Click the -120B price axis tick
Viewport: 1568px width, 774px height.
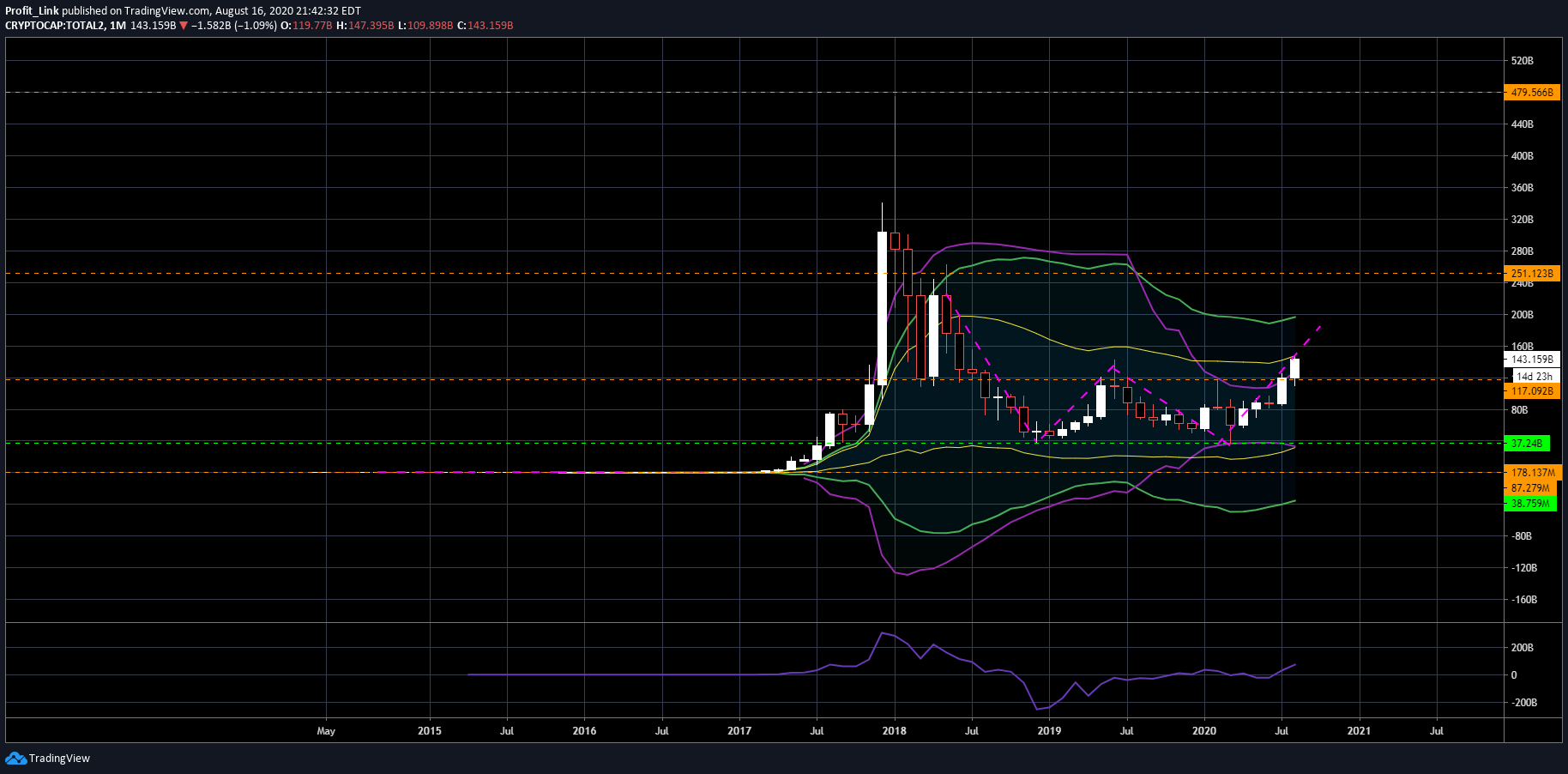1524,568
